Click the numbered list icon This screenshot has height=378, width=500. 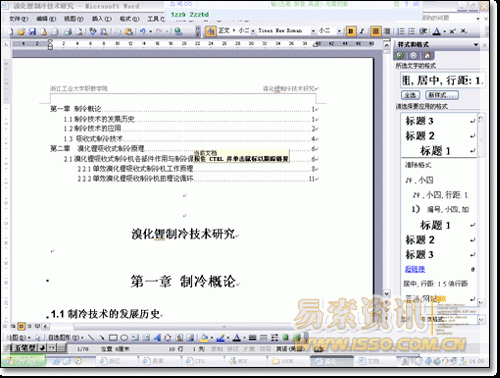coord(401,31)
